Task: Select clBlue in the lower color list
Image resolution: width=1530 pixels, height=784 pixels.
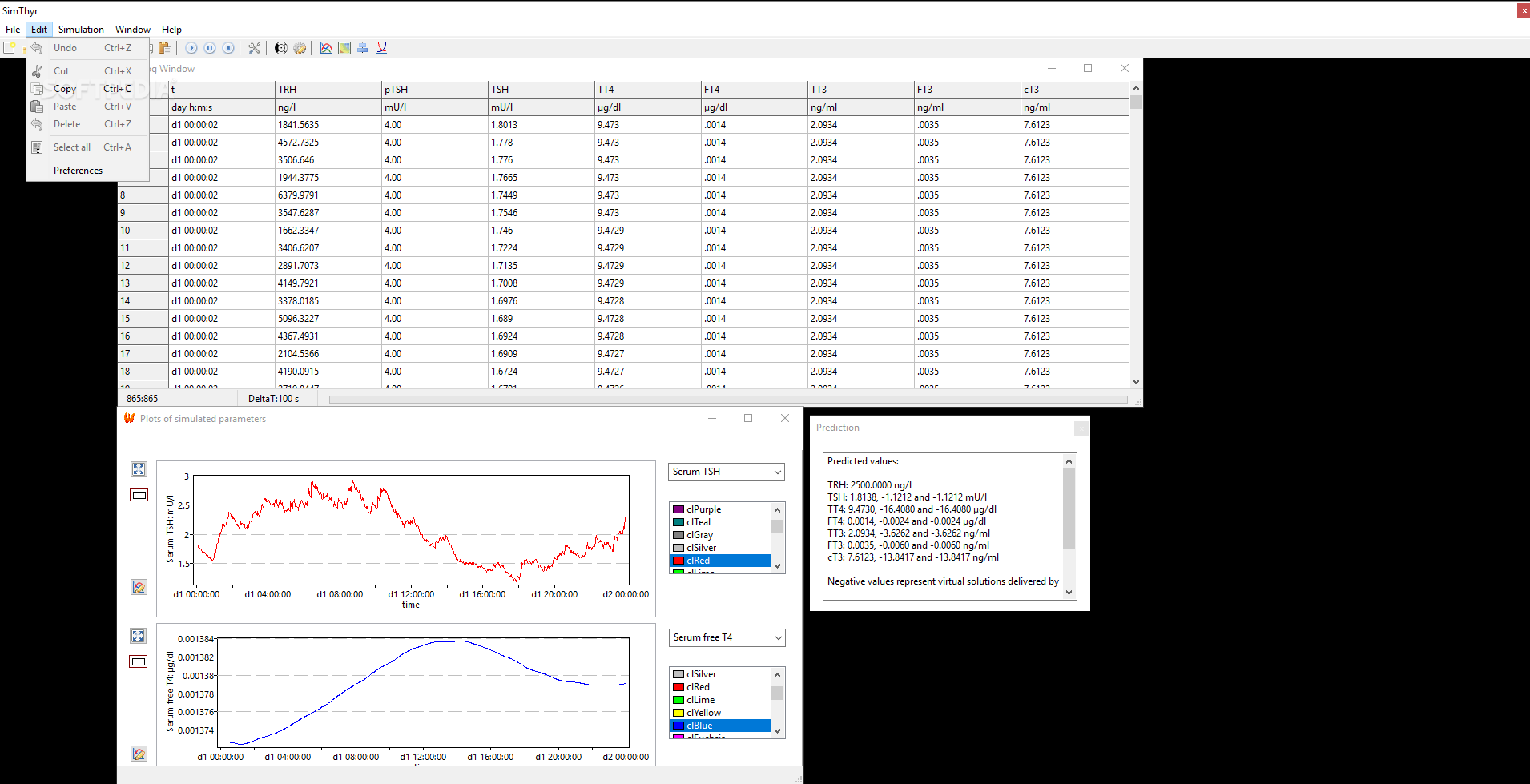Action: click(720, 726)
